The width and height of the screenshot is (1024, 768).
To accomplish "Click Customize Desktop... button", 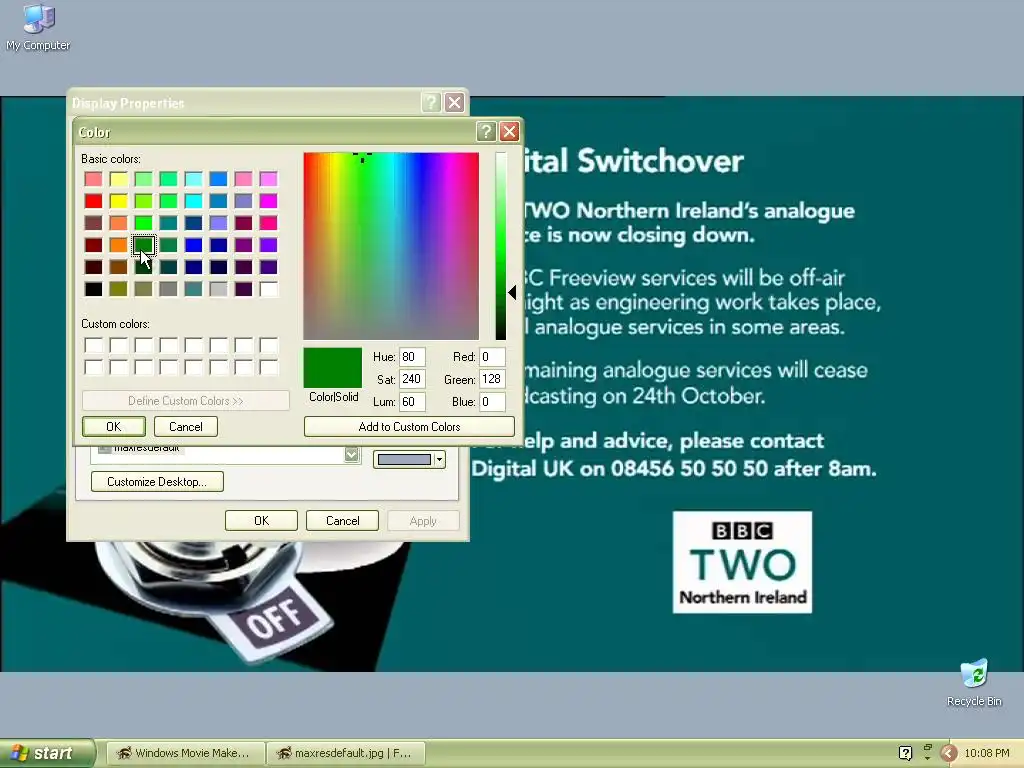I will (x=157, y=481).
